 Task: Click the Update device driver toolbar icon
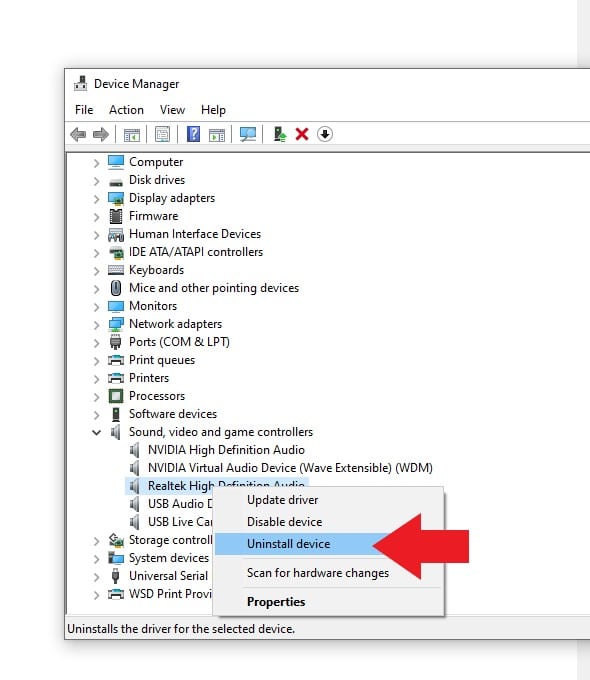(x=280, y=134)
